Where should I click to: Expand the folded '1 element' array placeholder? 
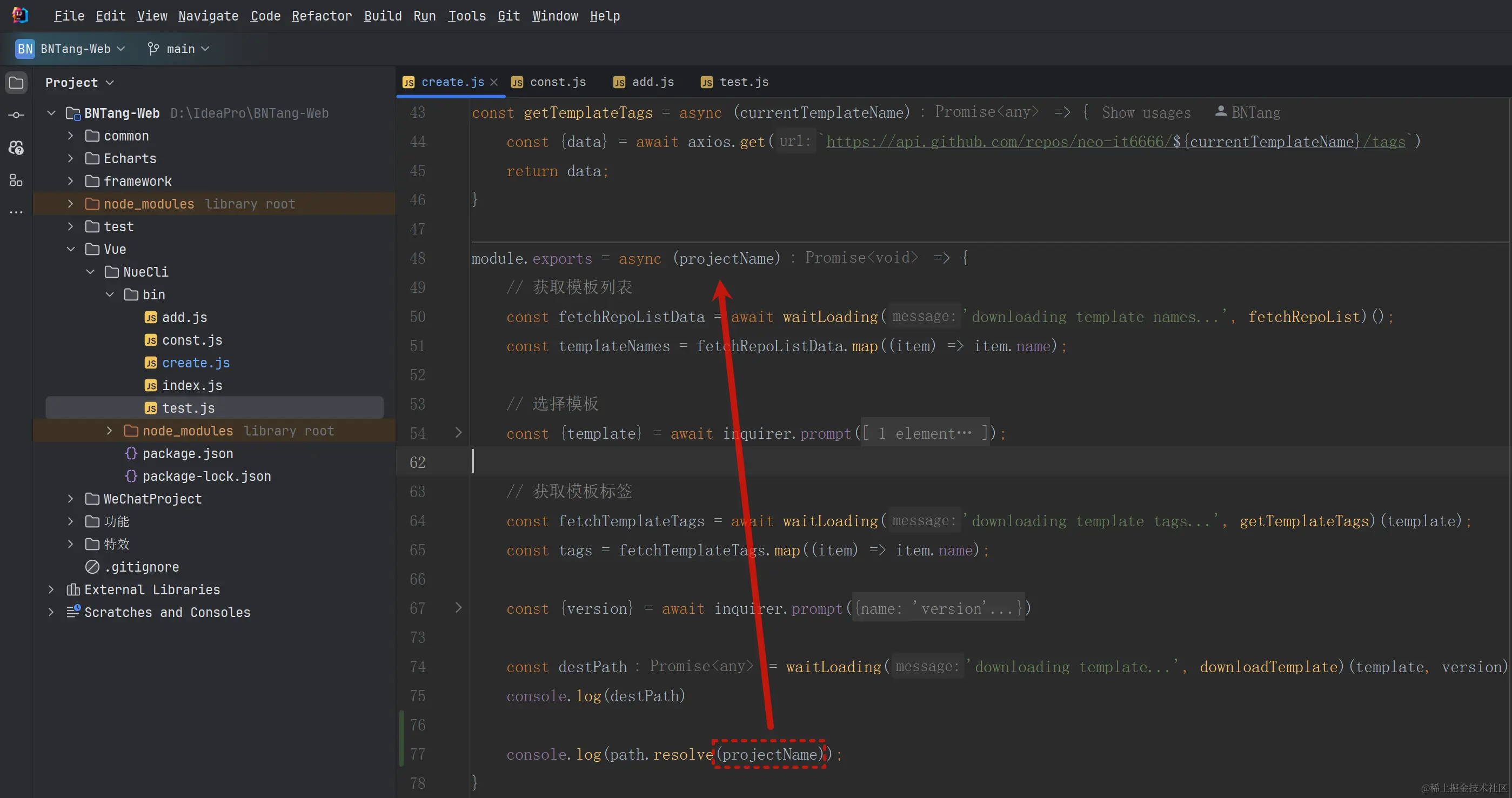pos(925,434)
